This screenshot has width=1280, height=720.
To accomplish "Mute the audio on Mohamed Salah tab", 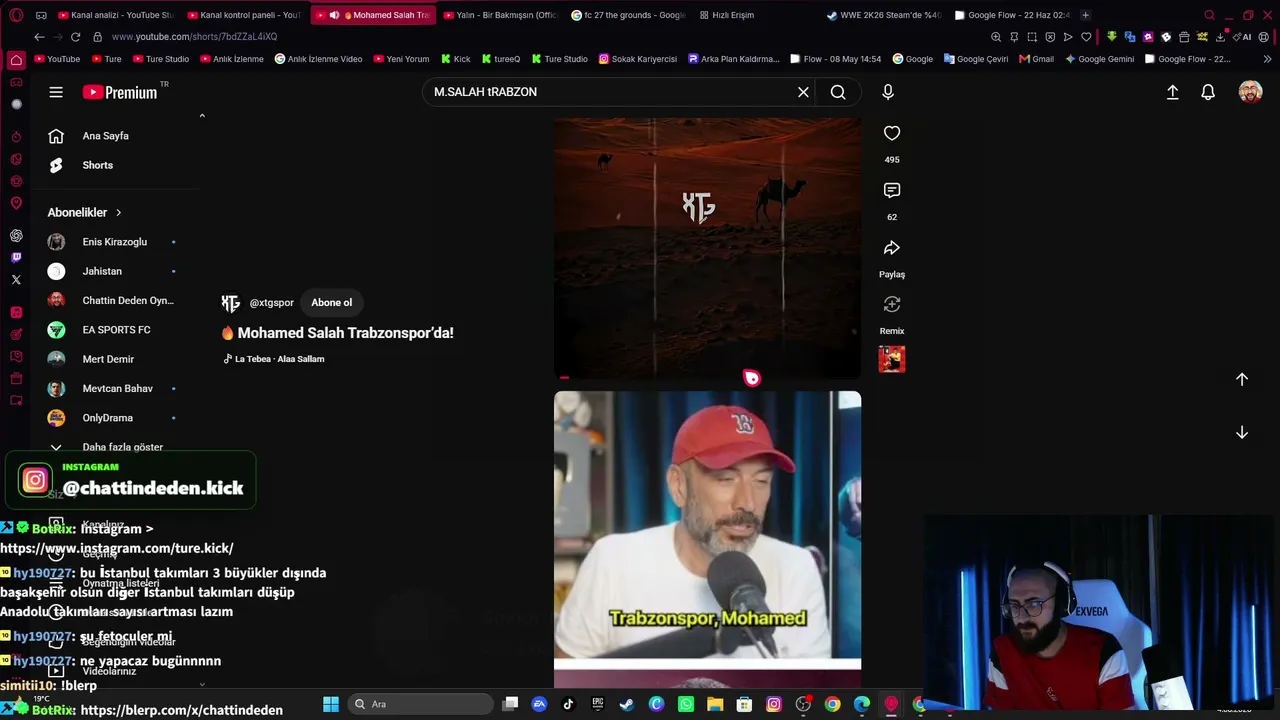I will [334, 15].
